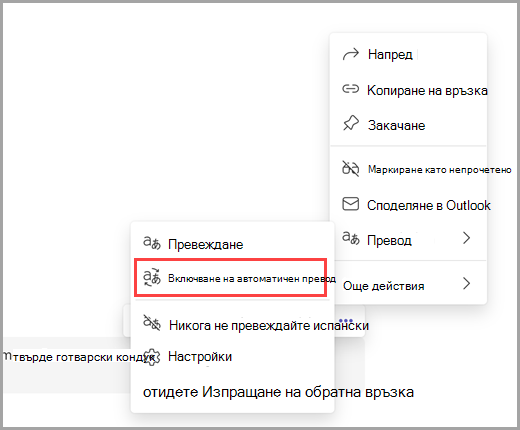The width and height of the screenshot is (520, 430).
Task: Click the translate icon next to Превод
Action: [x=351, y=238]
